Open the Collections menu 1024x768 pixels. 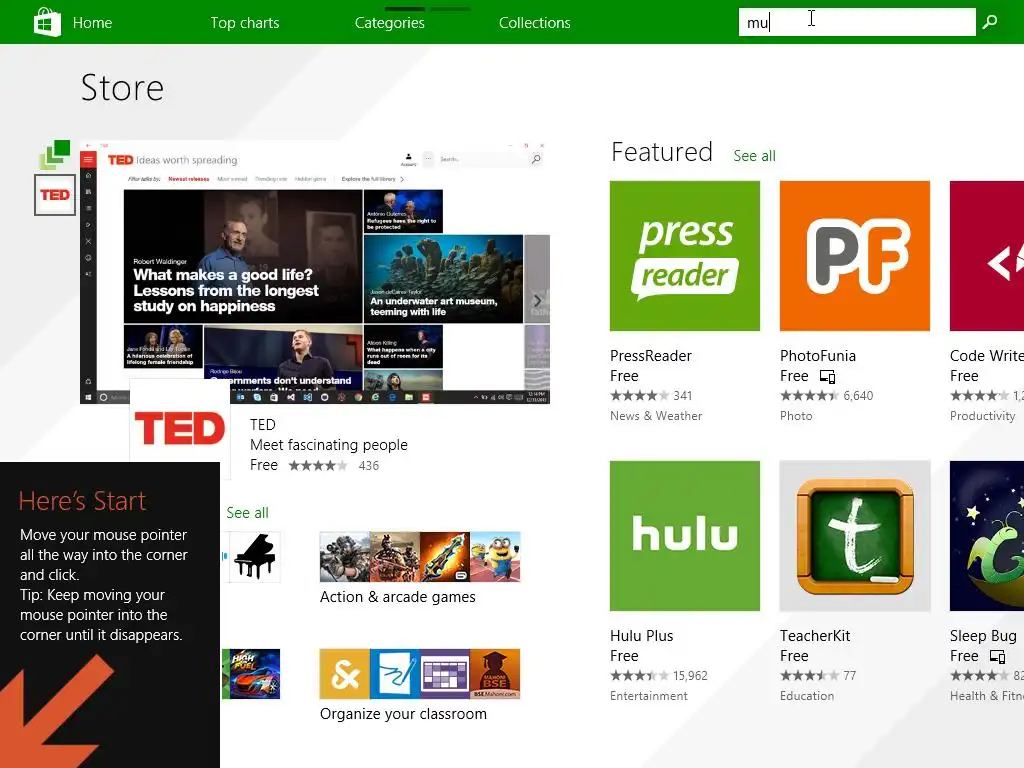(x=535, y=23)
